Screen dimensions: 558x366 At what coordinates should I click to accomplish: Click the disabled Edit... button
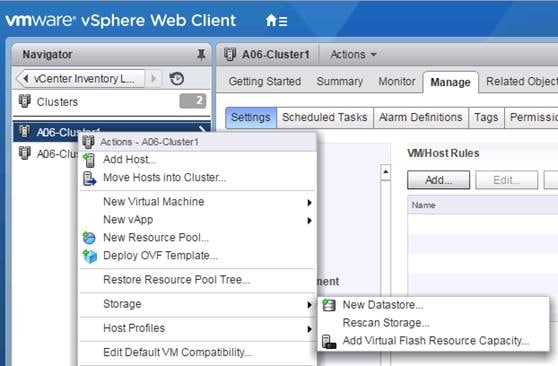coord(506,180)
